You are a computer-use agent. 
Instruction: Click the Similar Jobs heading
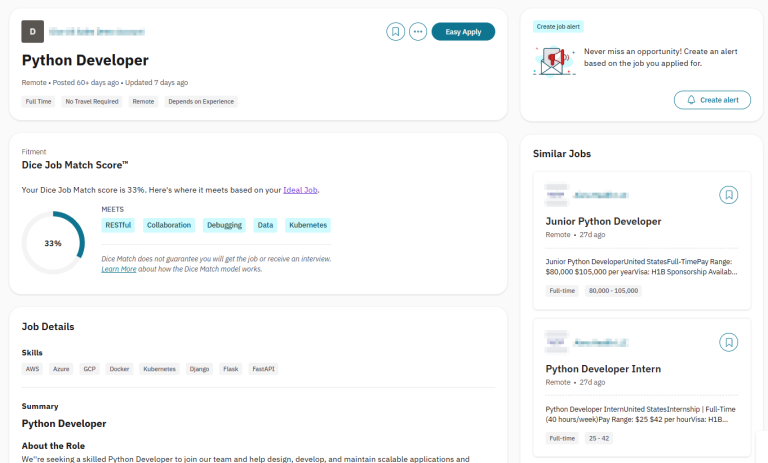(562, 154)
